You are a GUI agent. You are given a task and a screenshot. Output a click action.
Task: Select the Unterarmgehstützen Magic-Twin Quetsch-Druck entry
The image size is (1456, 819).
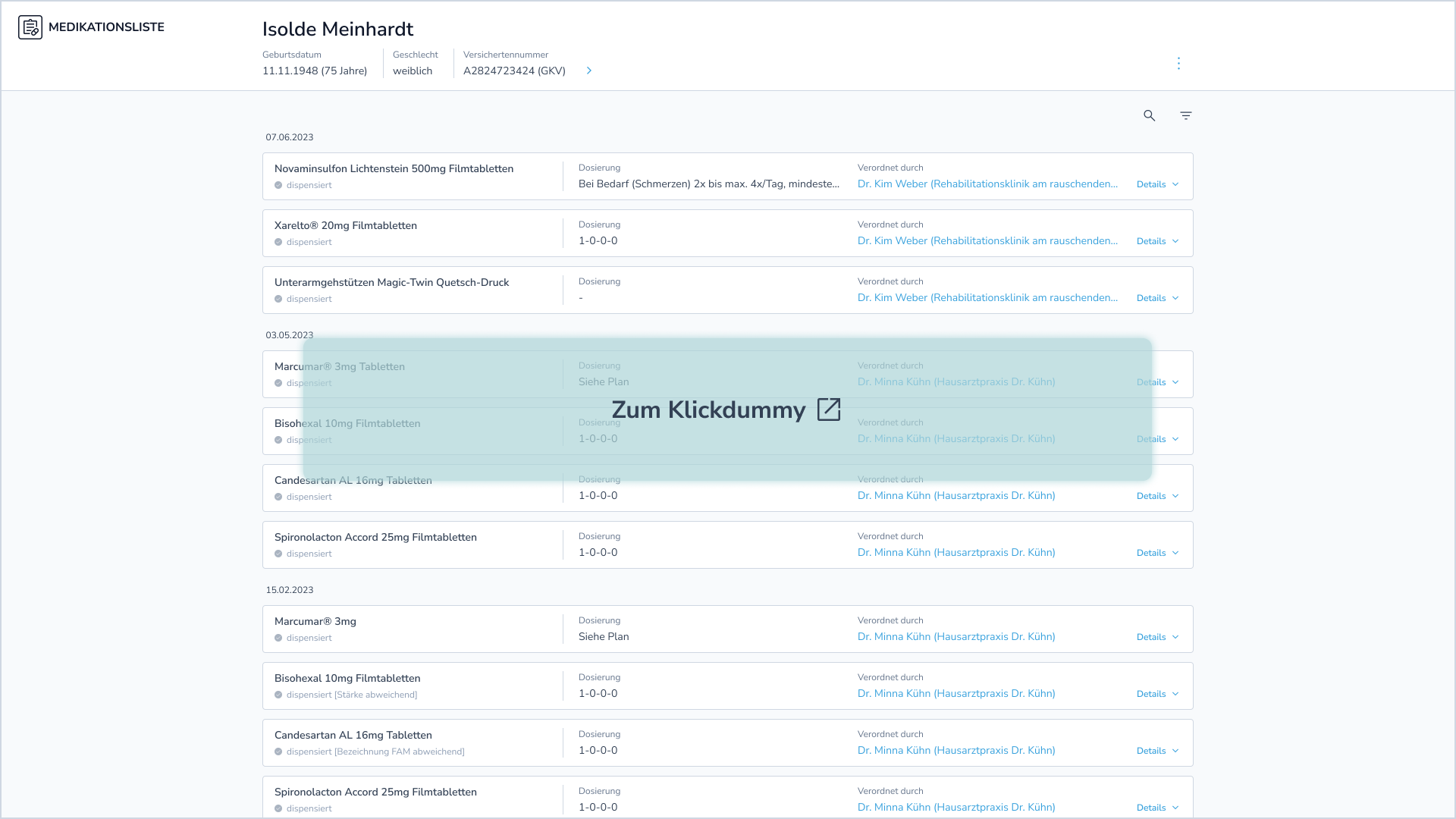pos(391,282)
